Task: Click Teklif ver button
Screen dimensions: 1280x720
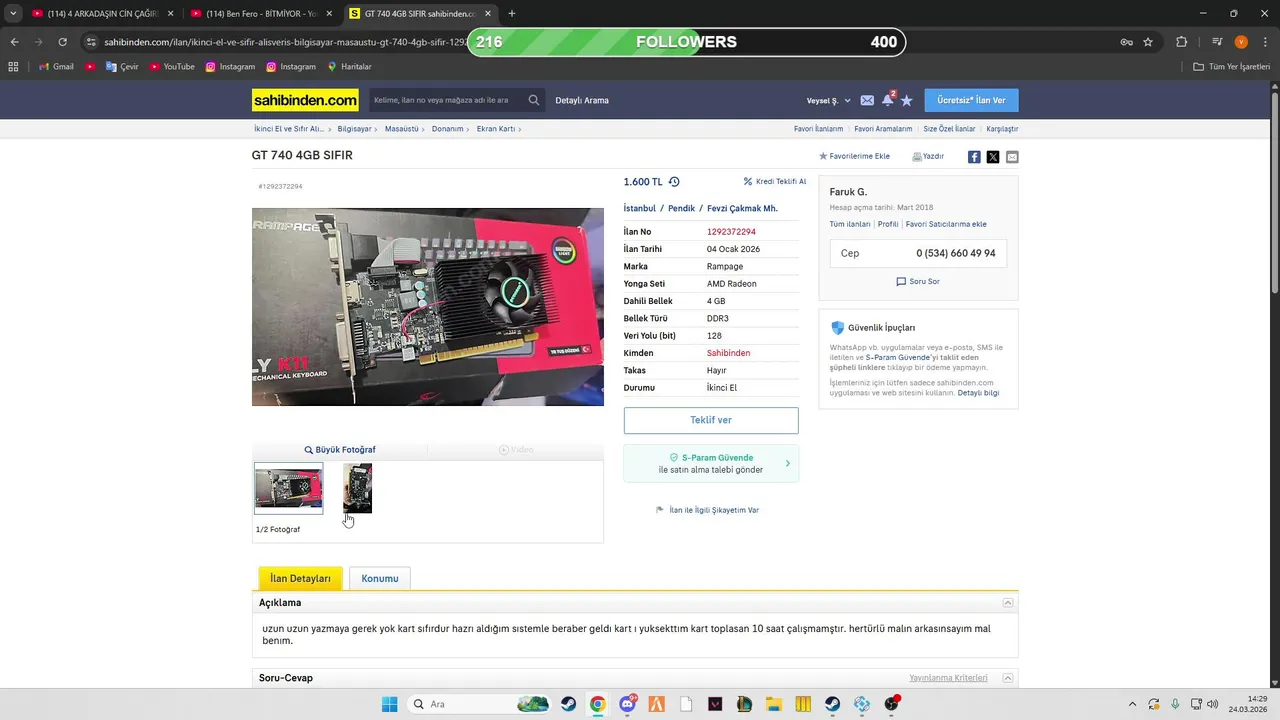Action: (x=711, y=420)
